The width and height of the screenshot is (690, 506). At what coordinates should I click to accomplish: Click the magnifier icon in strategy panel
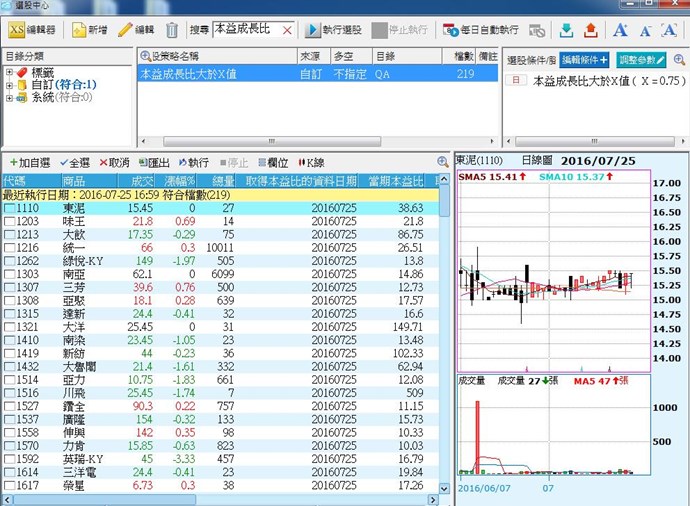(146, 57)
